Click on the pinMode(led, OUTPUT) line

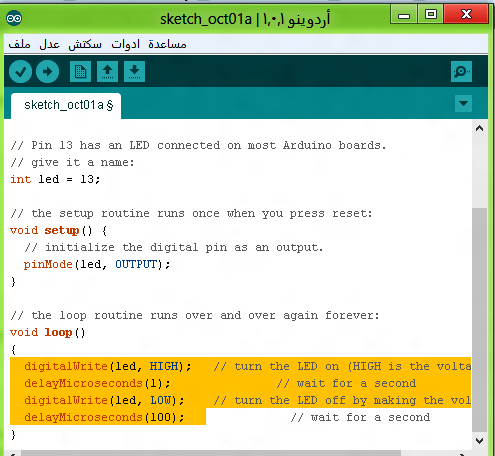point(97,264)
